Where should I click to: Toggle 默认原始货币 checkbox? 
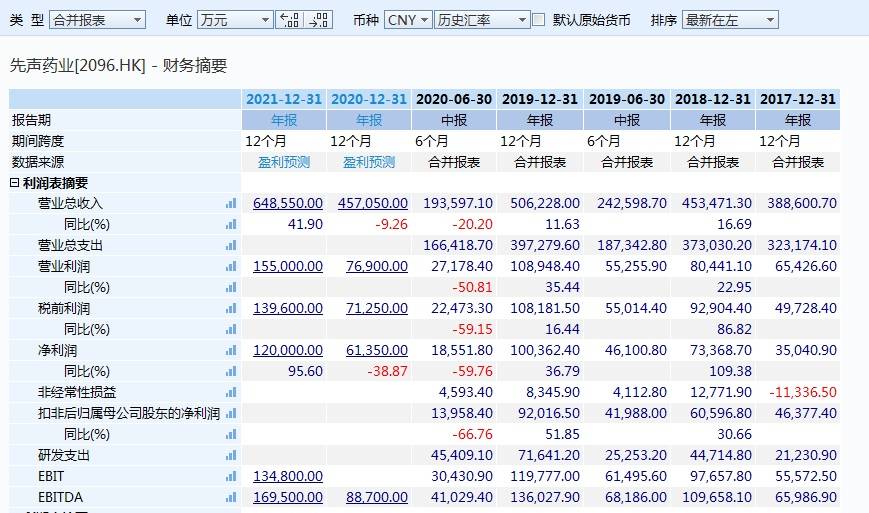tap(538, 20)
